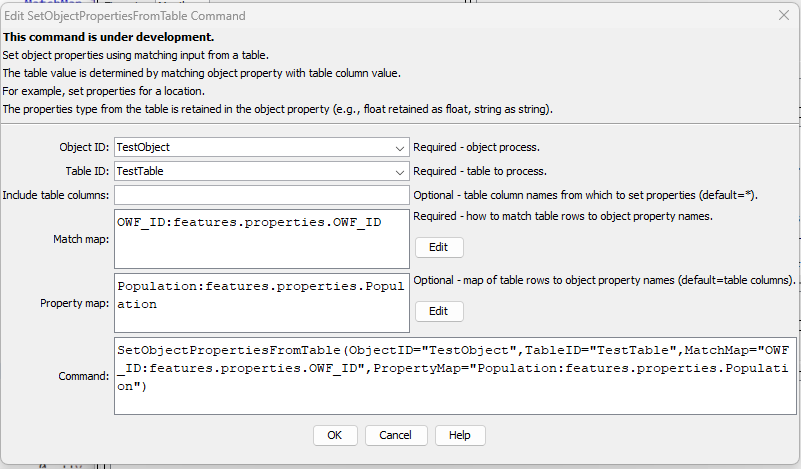Click the "This command is under development." text

108,37
